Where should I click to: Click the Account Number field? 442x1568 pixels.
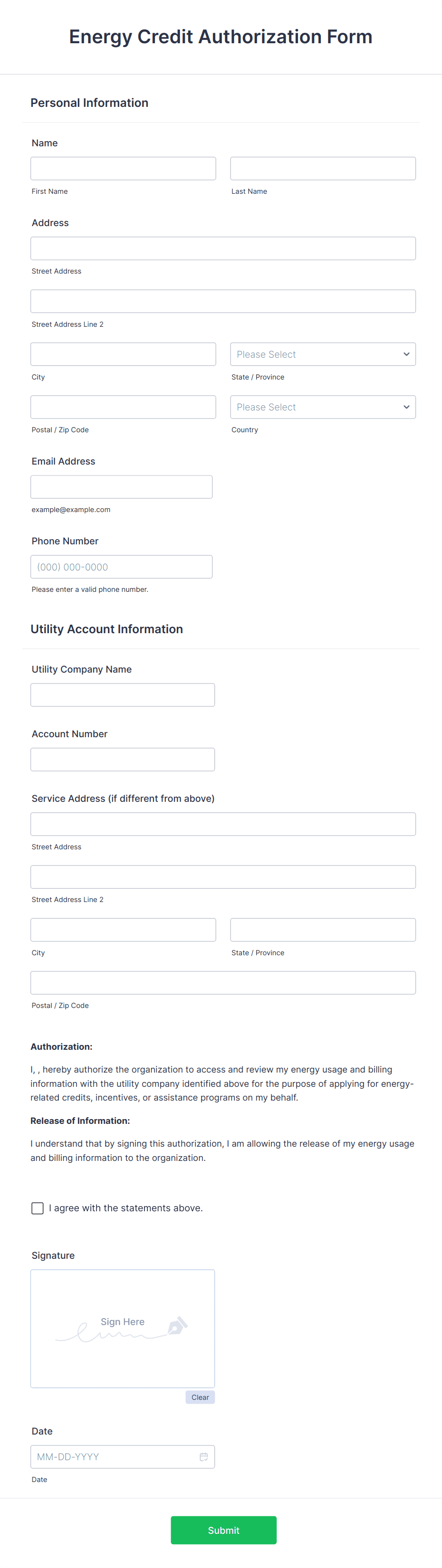tap(122, 759)
